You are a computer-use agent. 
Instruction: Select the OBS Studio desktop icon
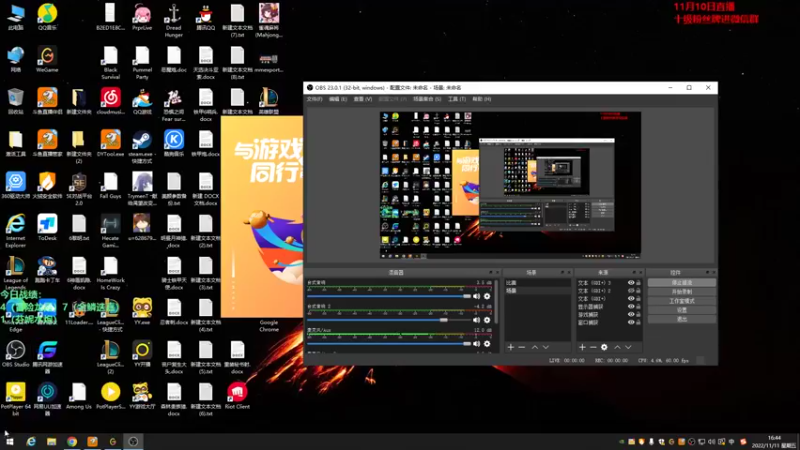[x=15, y=354]
